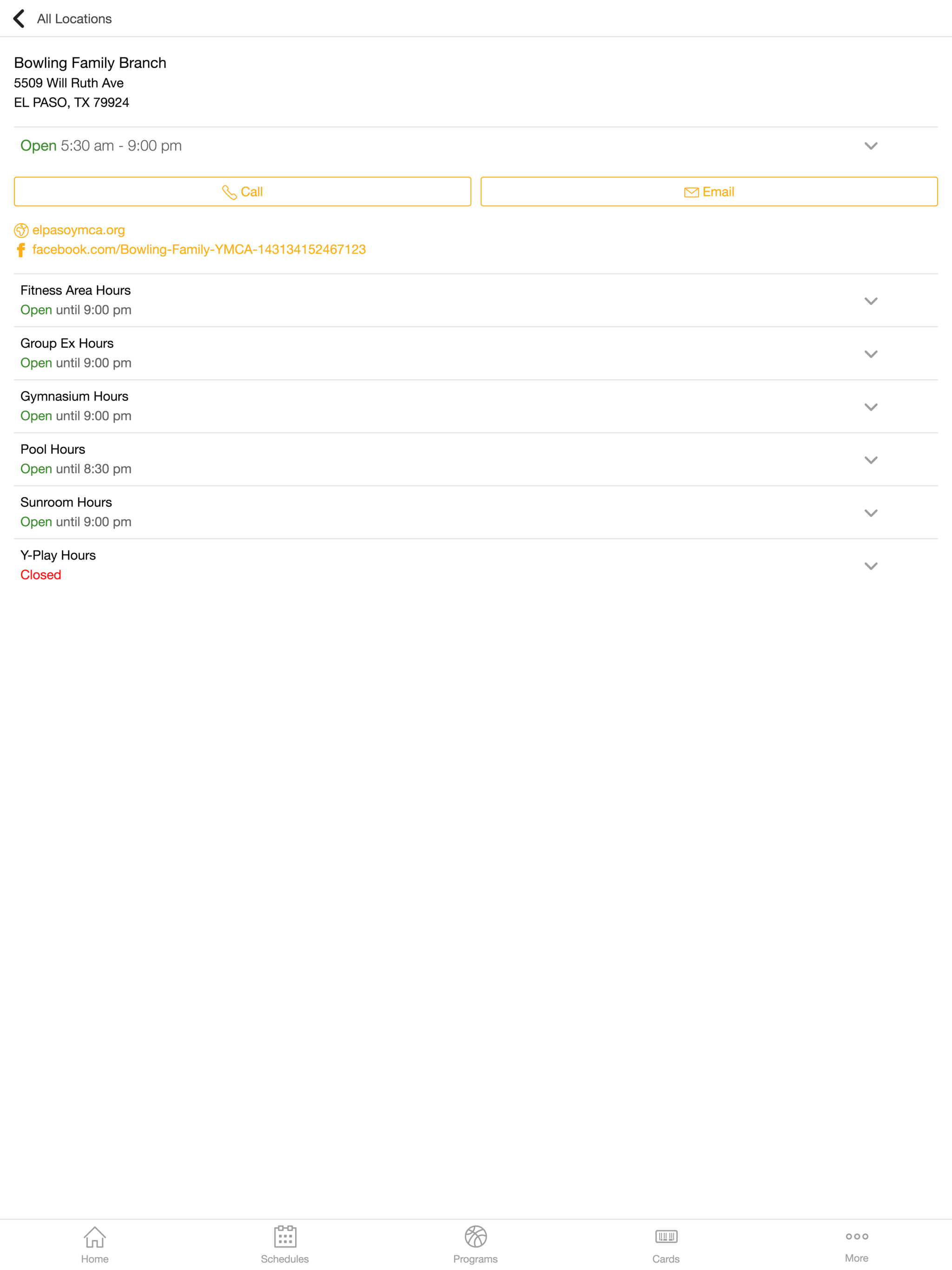This screenshot has height=1270, width=952.
Task: Expand Sunroom Hours chevron
Action: 871,513
